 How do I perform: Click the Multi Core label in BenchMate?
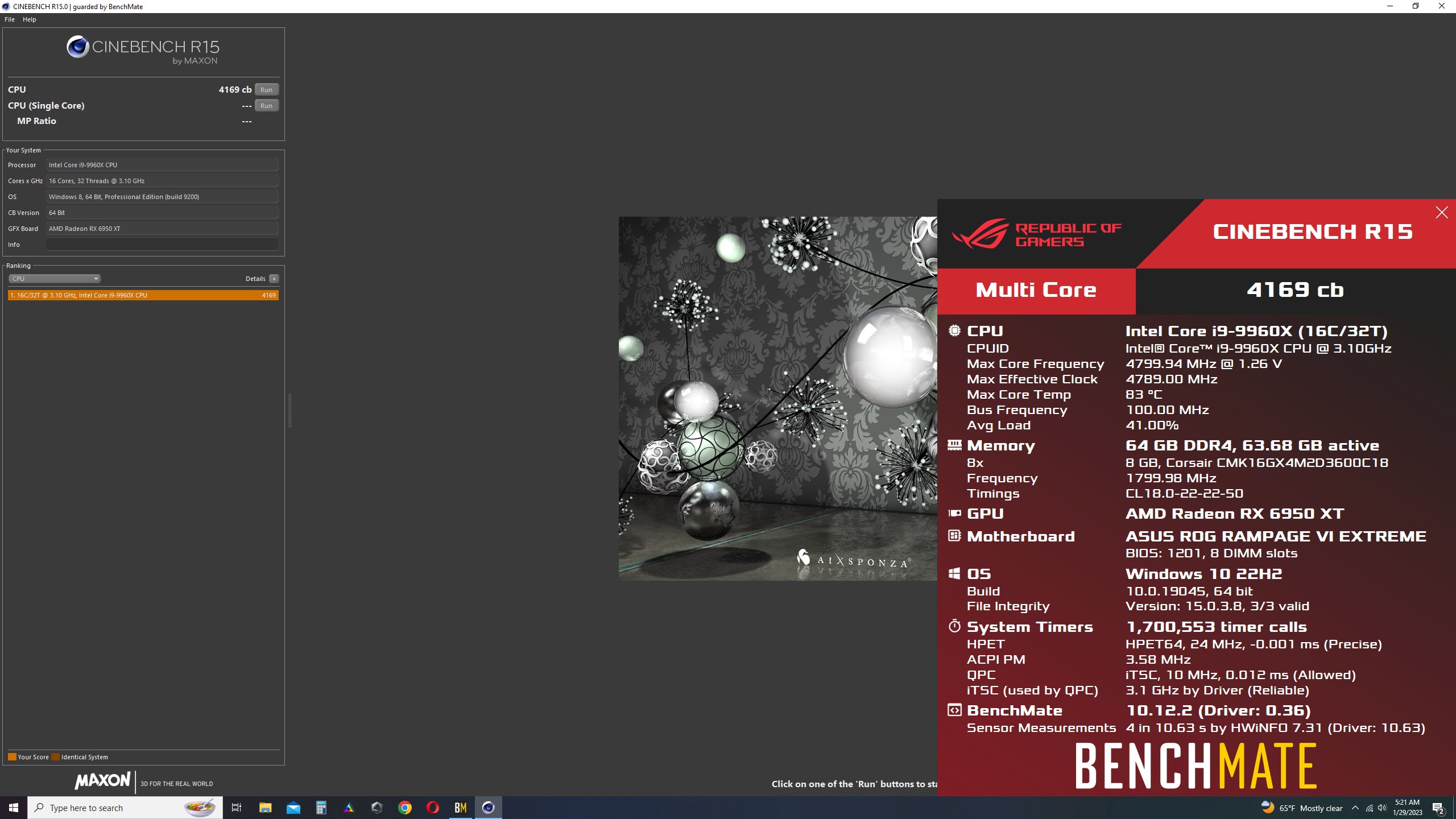click(x=1036, y=290)
